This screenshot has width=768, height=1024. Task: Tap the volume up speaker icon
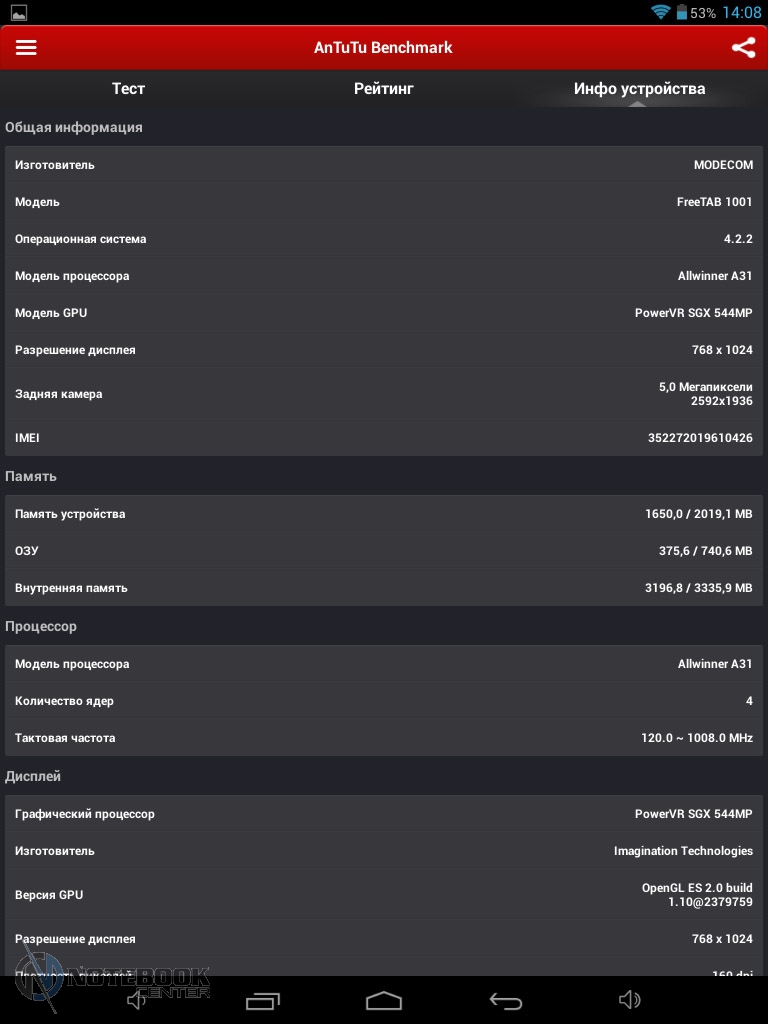(x=629, y=1000)
